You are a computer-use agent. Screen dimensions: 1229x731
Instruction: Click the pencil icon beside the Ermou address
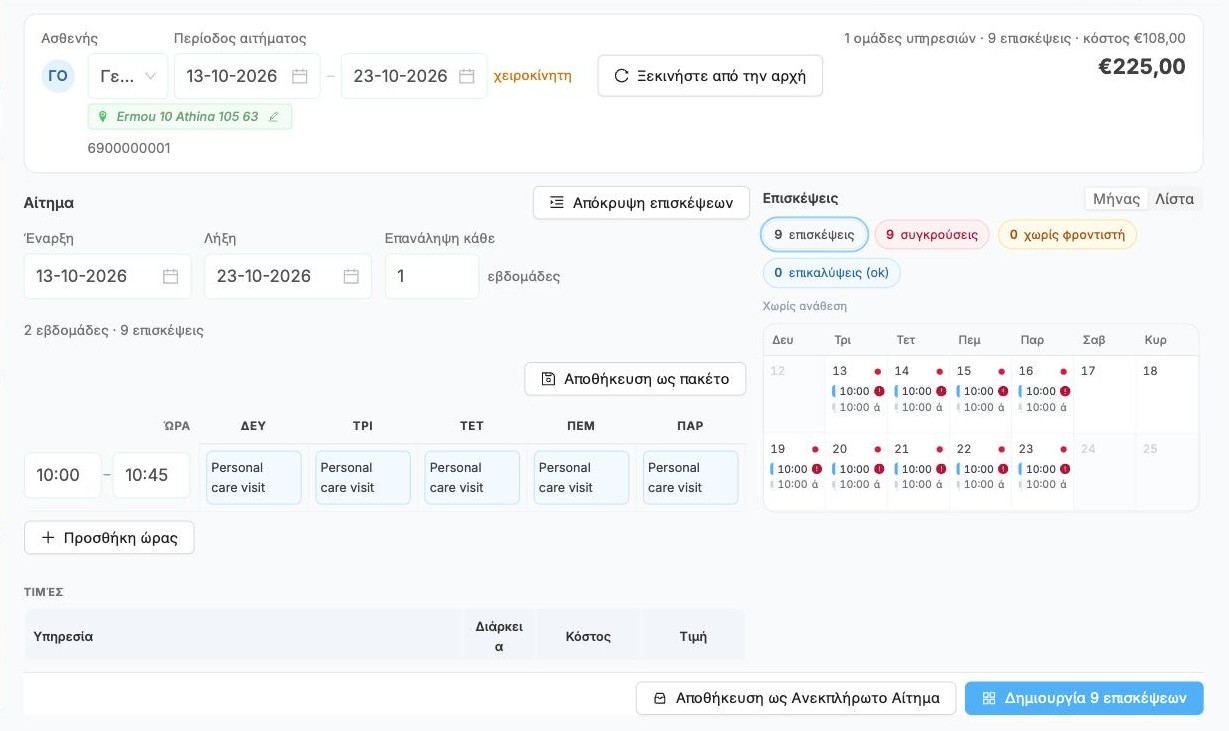point(274,117)
